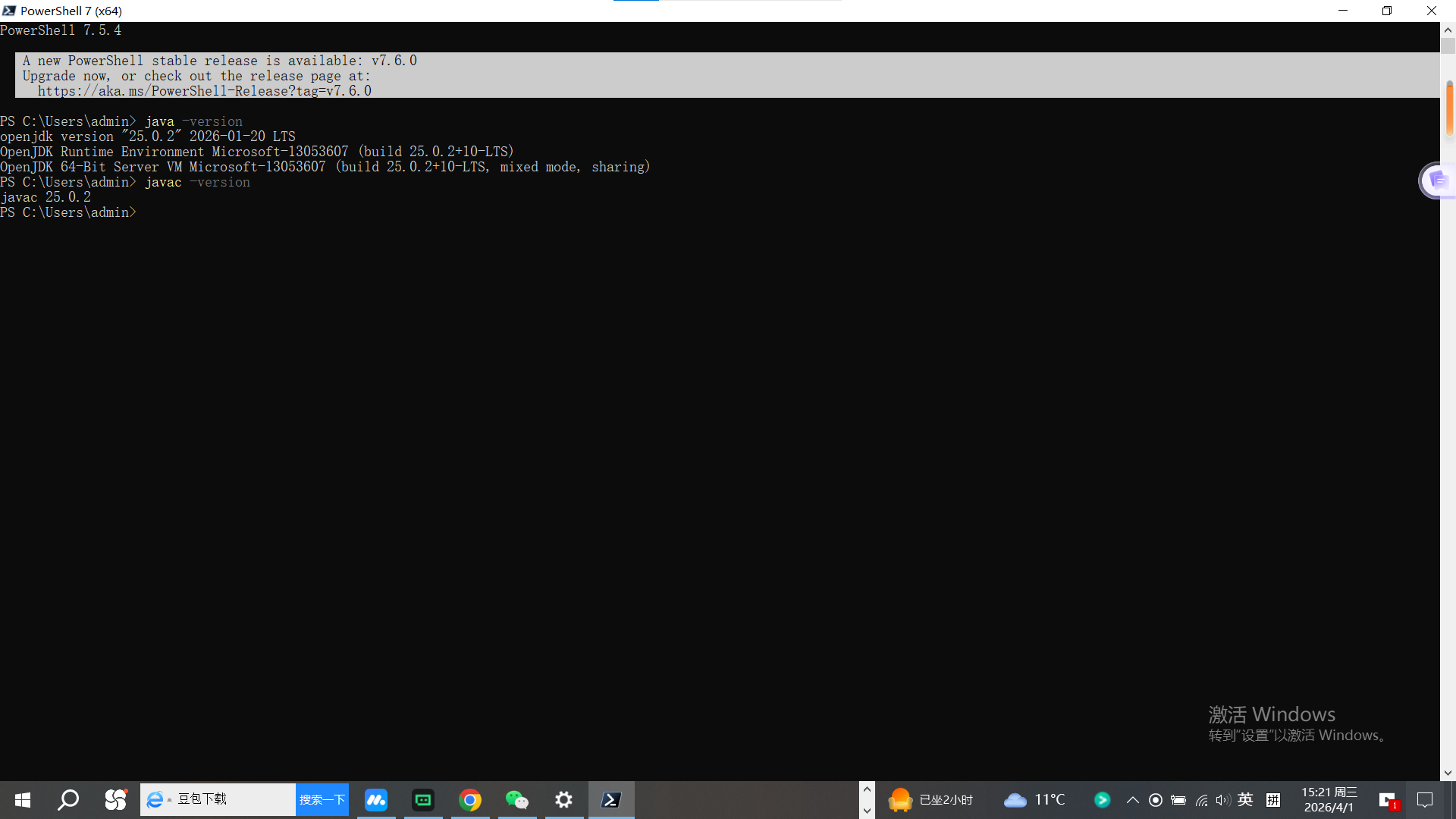Click the PowerShell taskbar icon

coord(611,800)
